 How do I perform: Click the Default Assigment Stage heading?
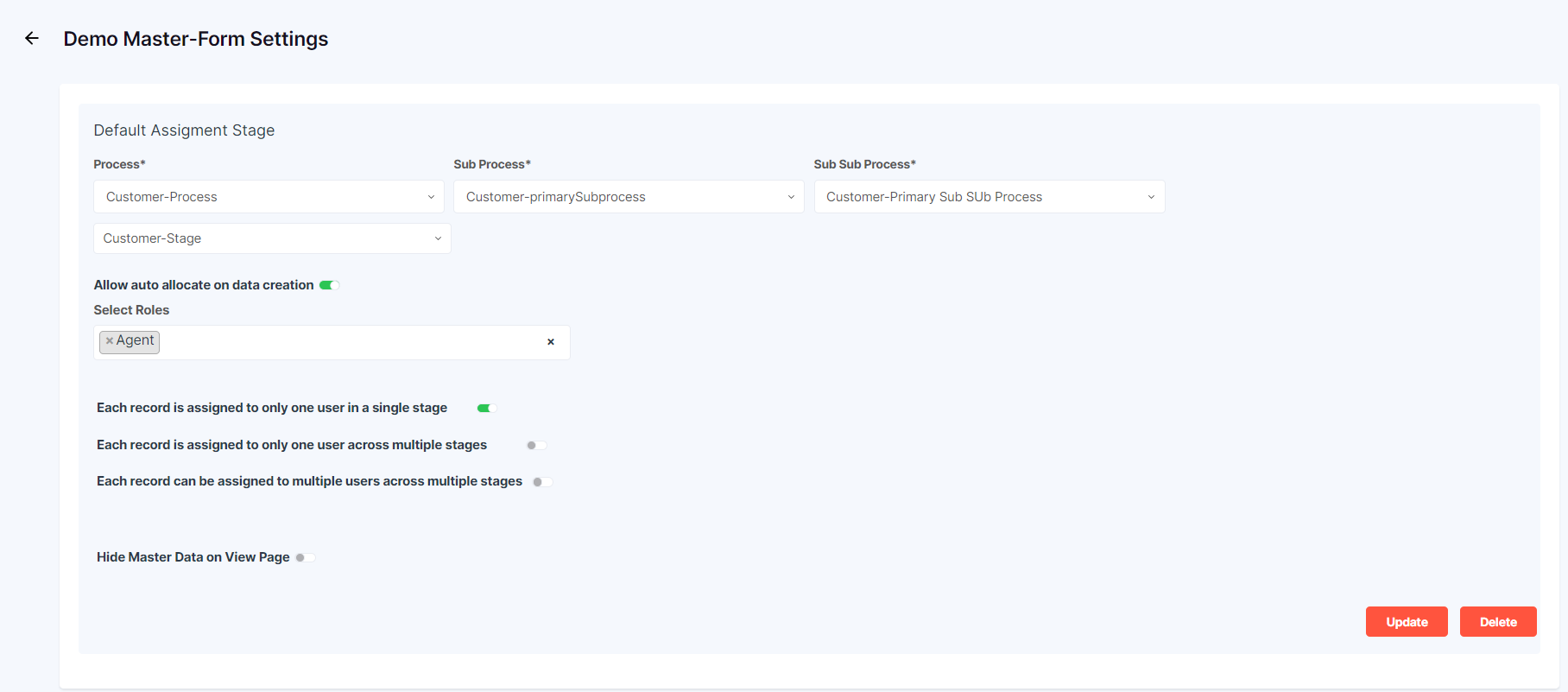click(184, 130)
